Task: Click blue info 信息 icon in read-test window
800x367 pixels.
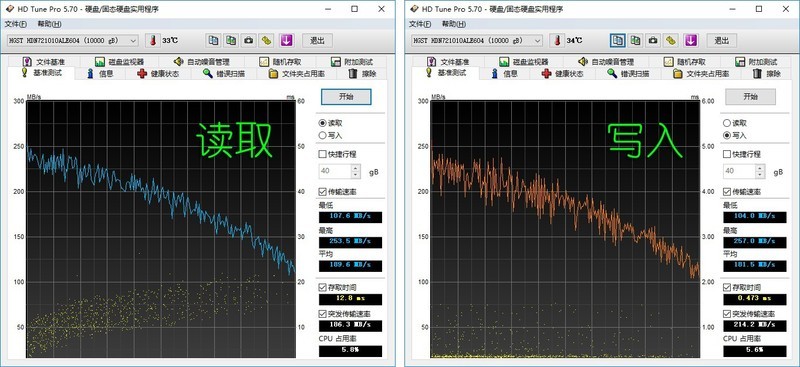Action: [90, 74]
